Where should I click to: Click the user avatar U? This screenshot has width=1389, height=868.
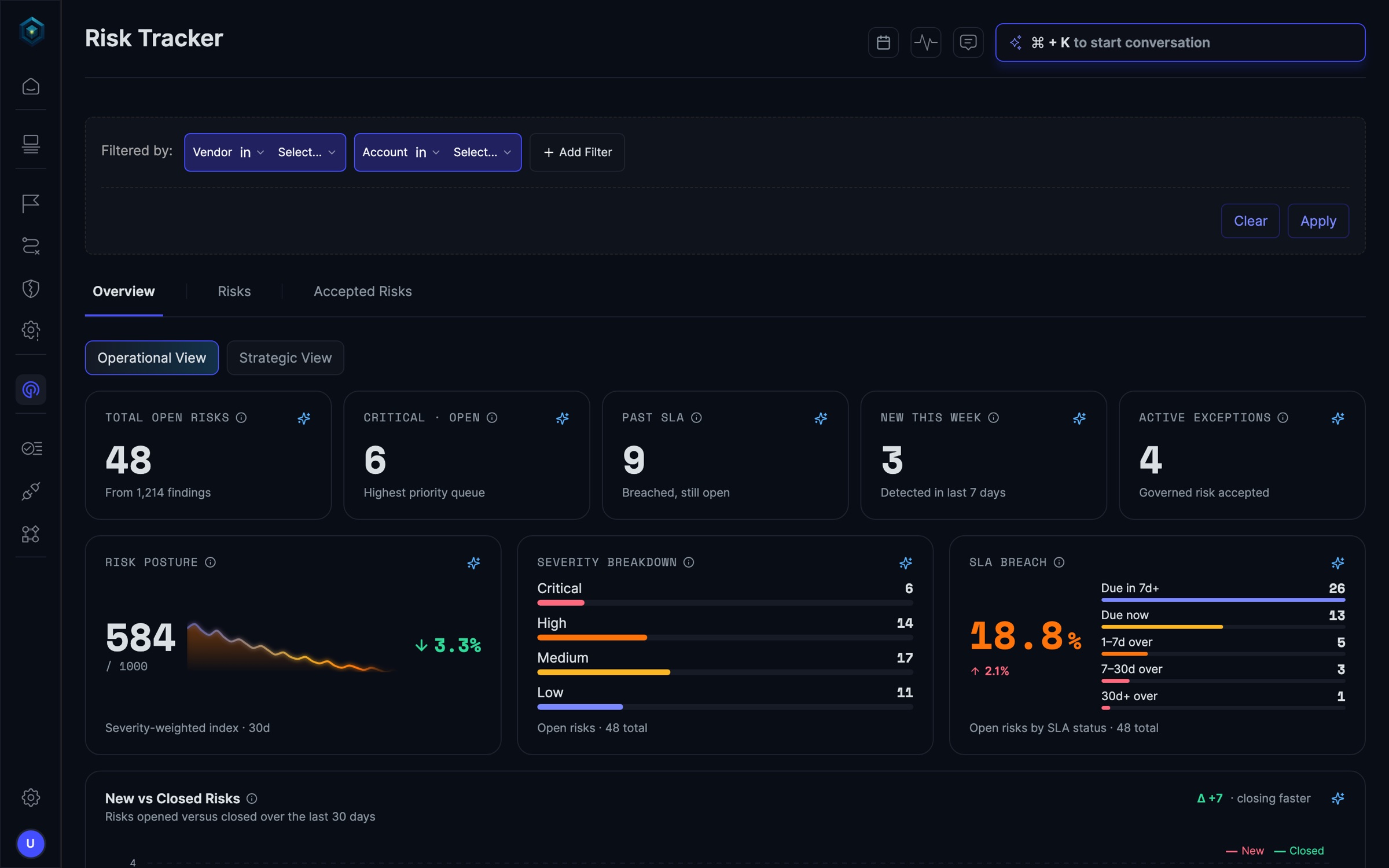coord(31,843)
